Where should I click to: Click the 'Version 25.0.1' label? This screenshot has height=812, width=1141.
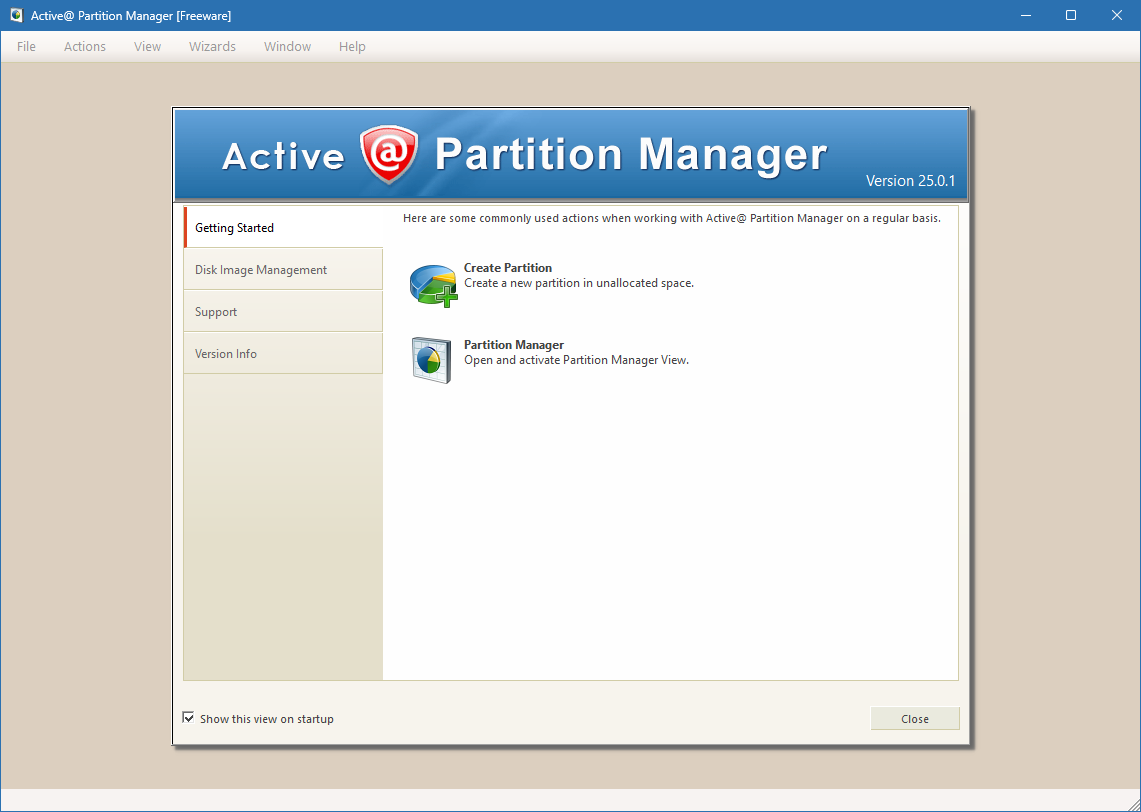pos(910,181)
